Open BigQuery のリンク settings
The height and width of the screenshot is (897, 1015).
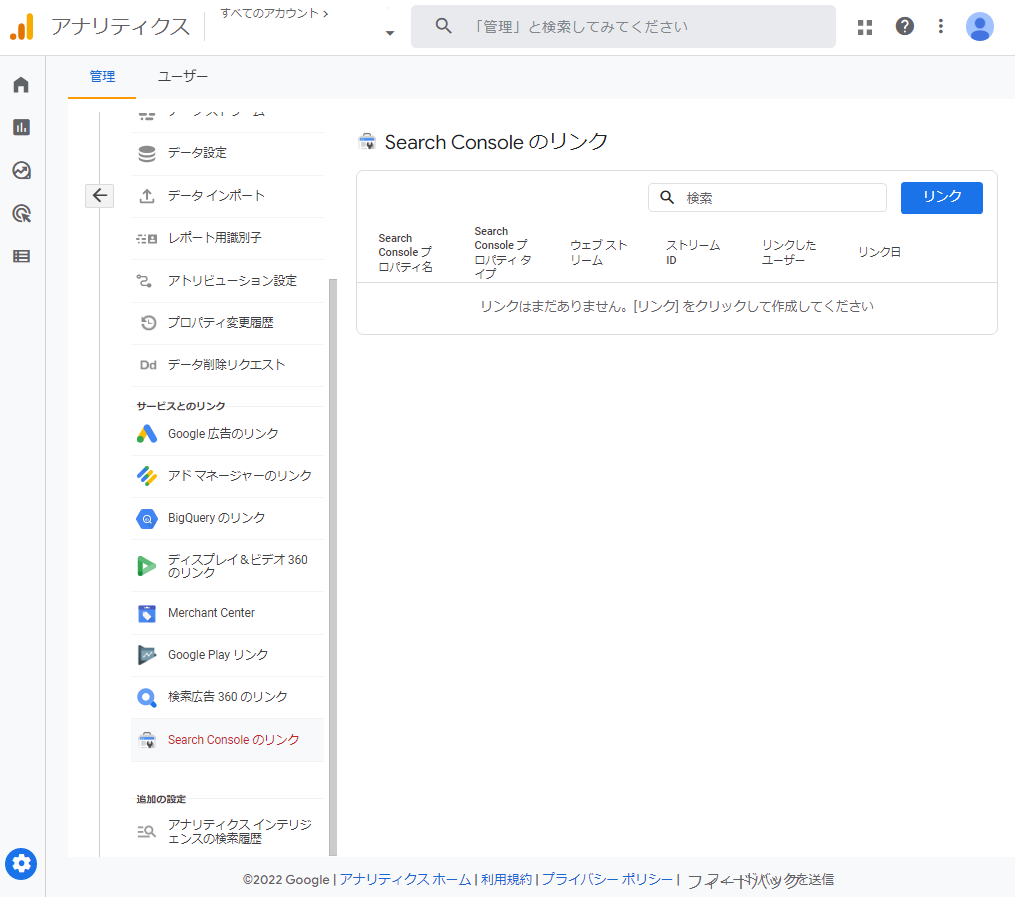[216, 518]
